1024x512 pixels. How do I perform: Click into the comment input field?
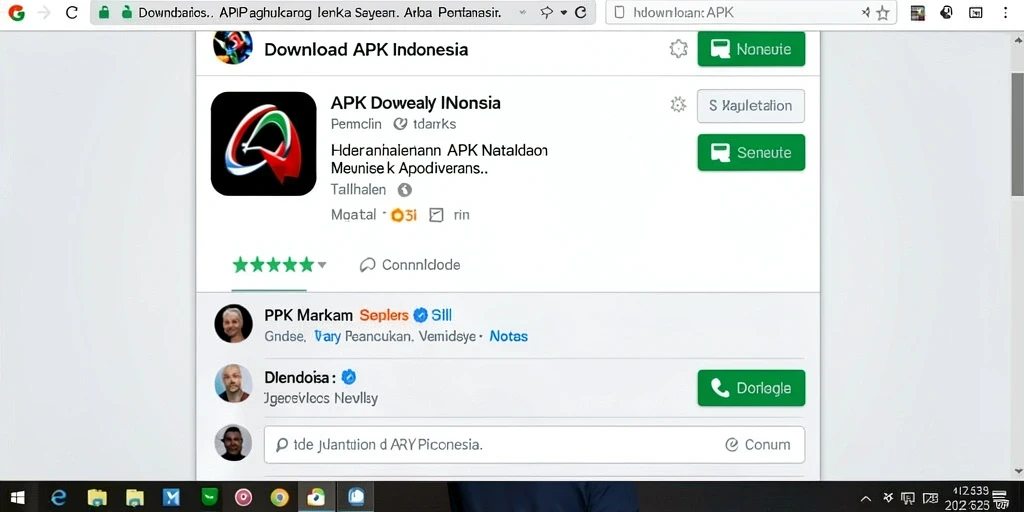coord(534,445)
